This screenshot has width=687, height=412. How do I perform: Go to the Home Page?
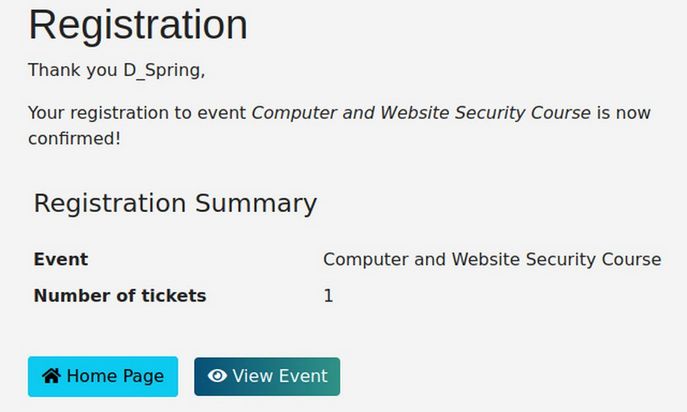pyautogui.click(x=103, y=376)
